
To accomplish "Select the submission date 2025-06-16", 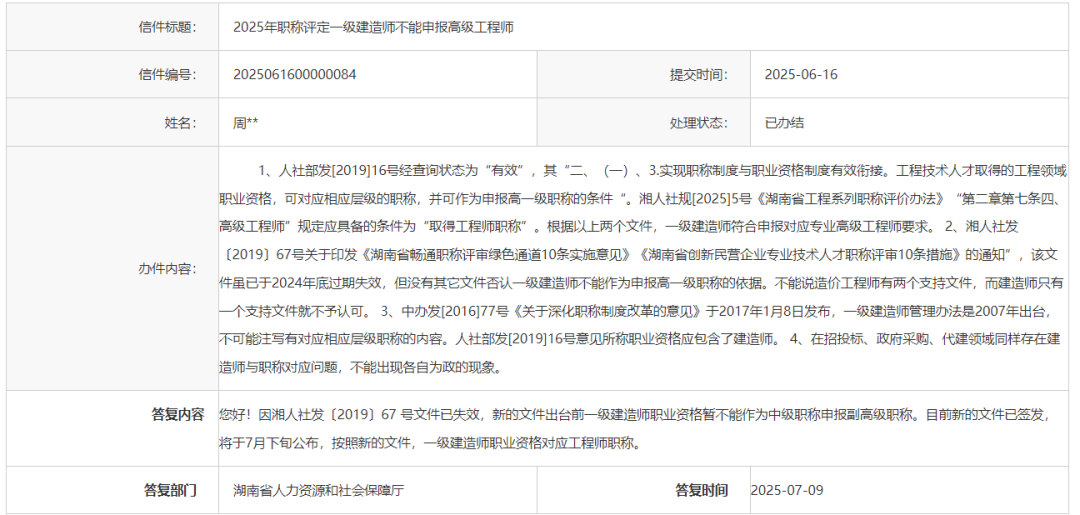I will (800, 75).
